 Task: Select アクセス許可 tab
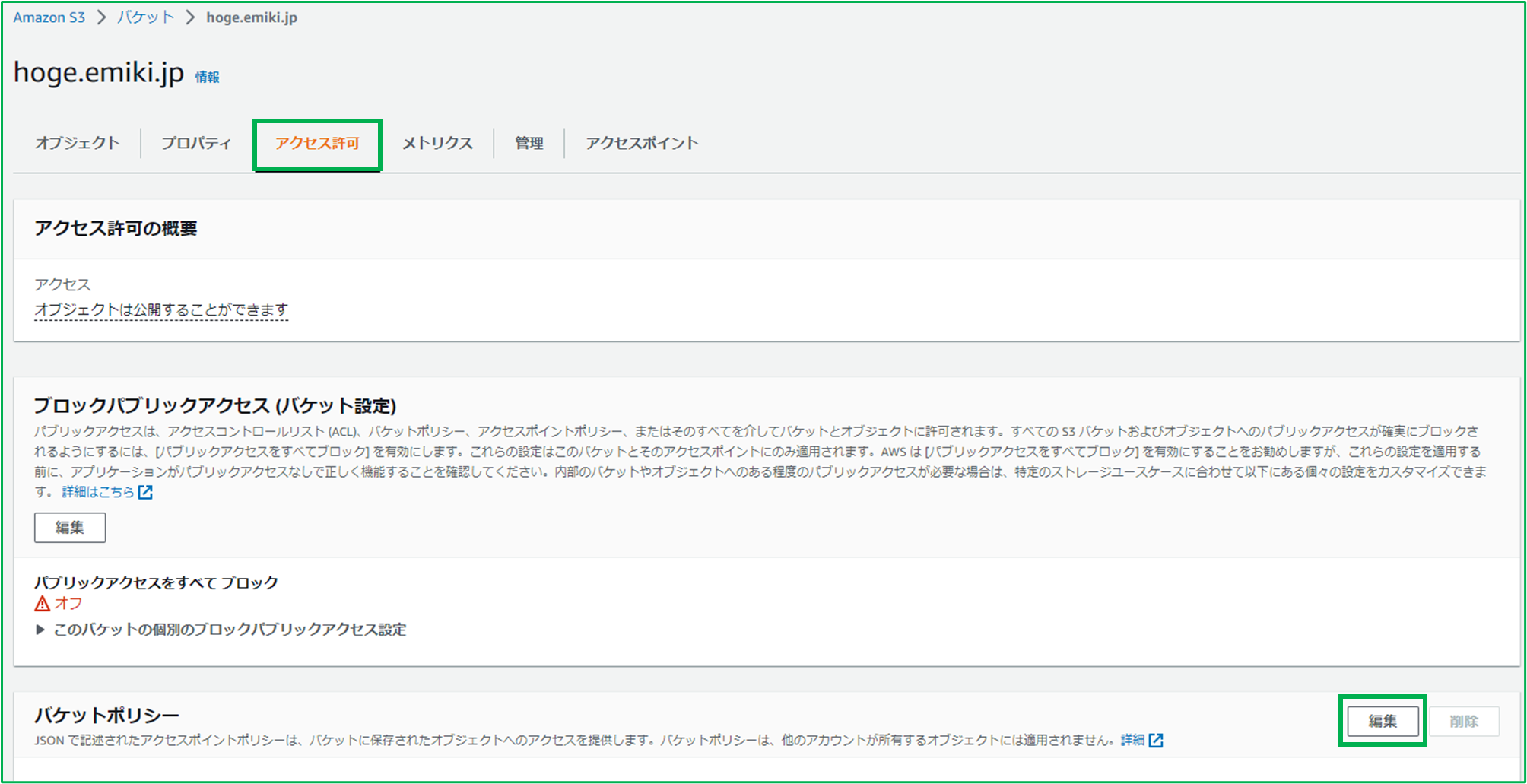coord(317,143)
